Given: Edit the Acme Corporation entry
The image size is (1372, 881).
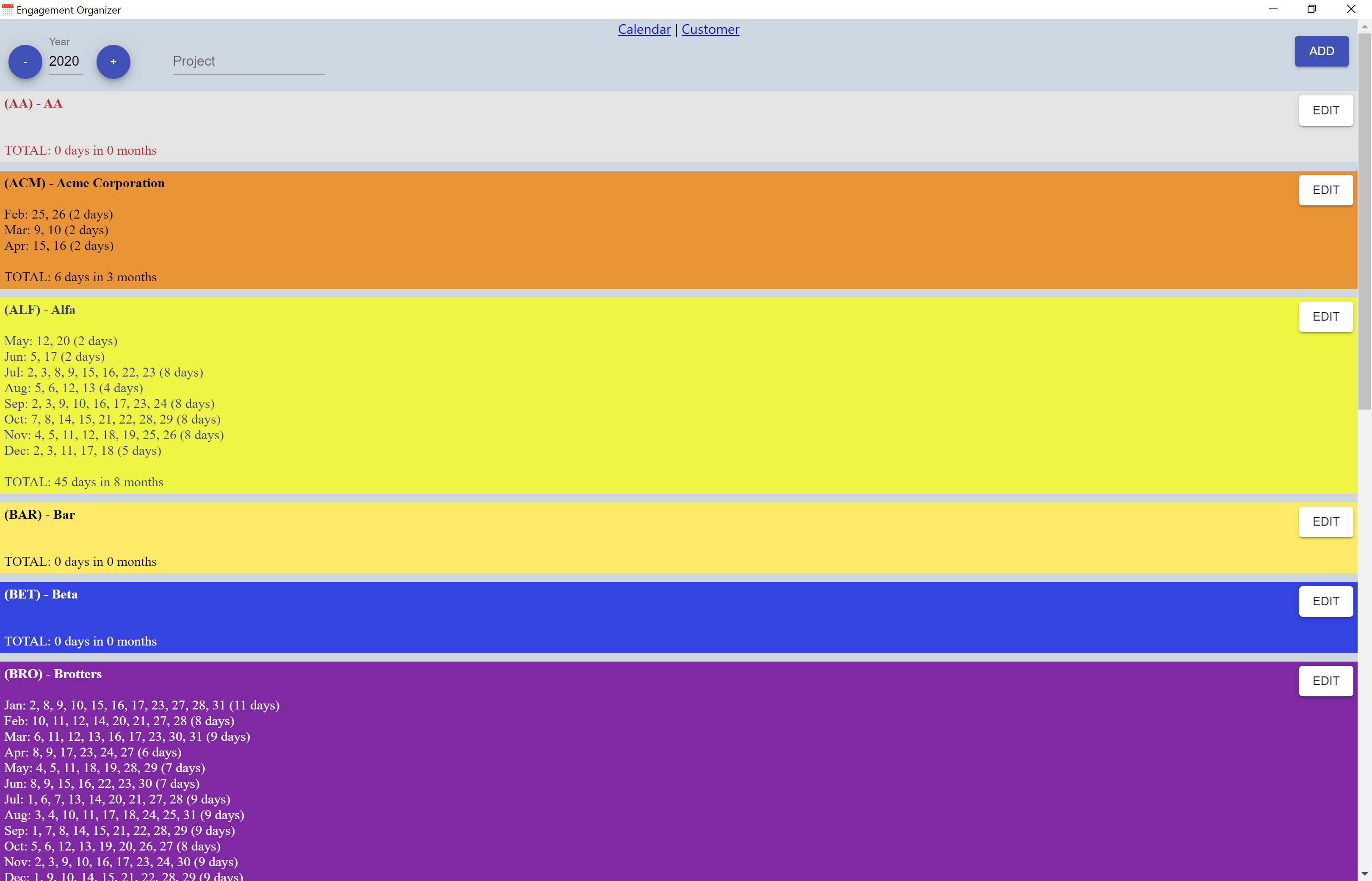Looking at the screenshot, I should click(1325, 190).
